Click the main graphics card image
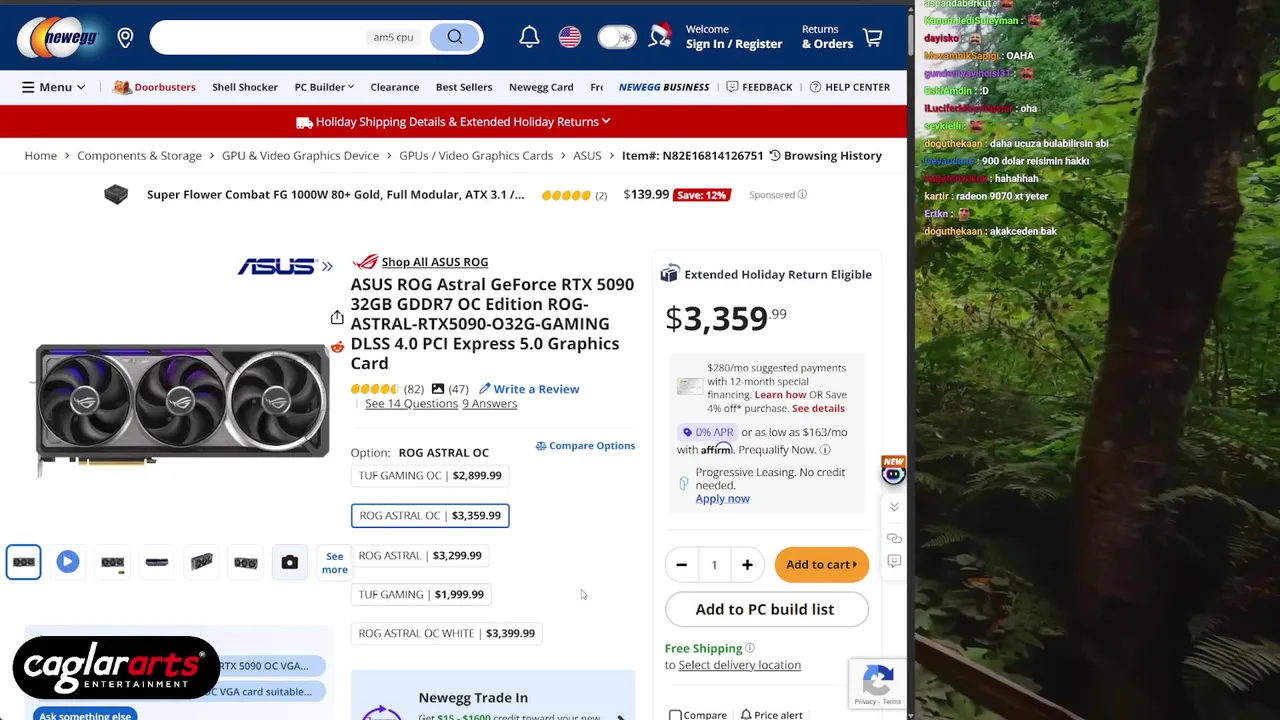The image size is (1280, 720). (182, 410)
